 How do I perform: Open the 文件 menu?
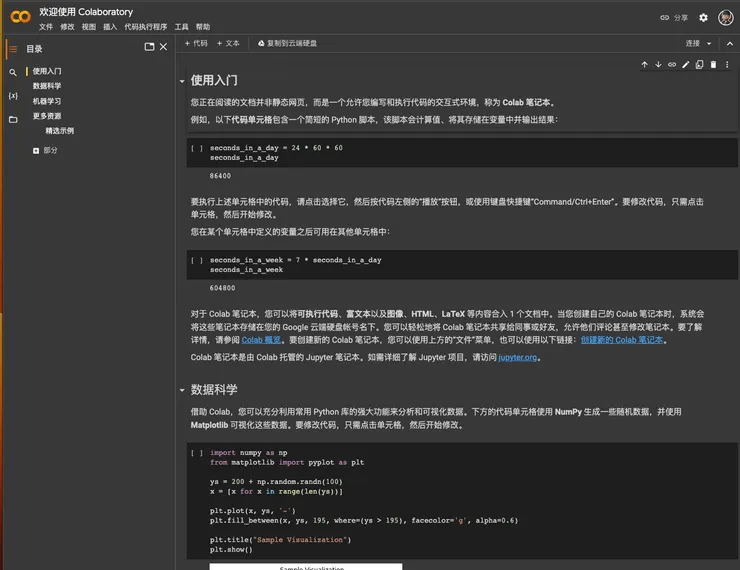[x=46, y=27]
